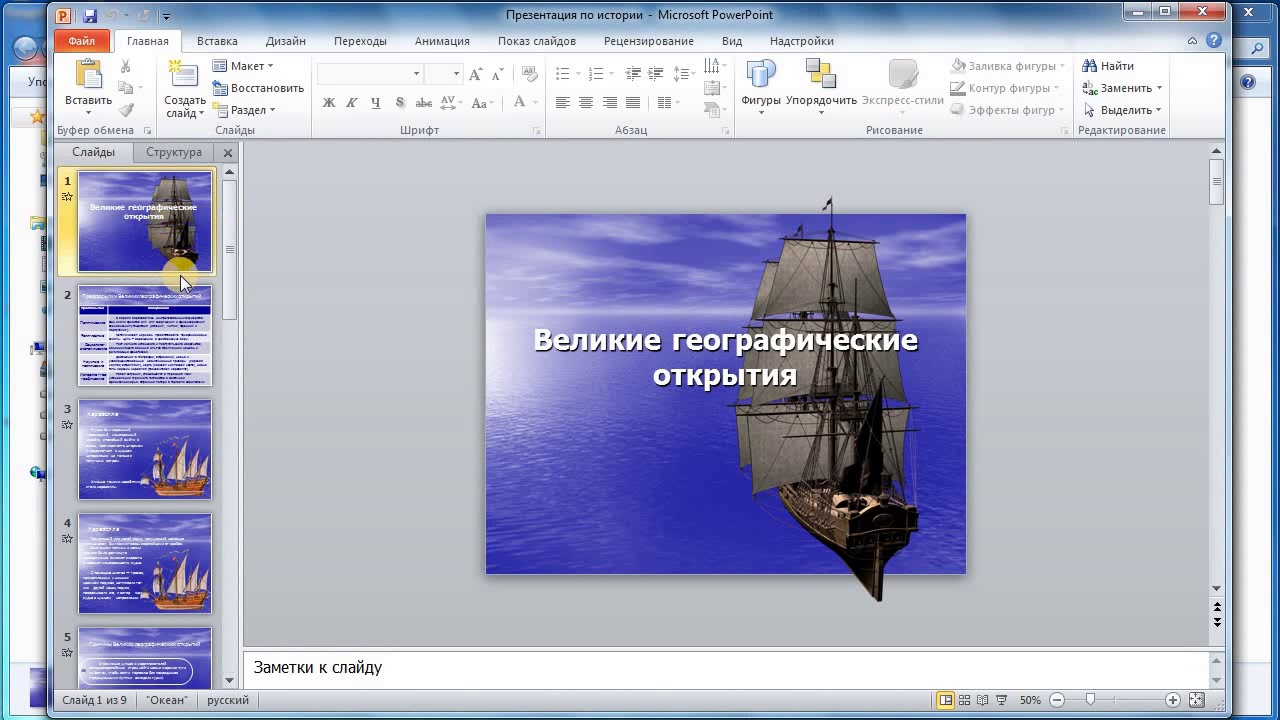Image resolution: width=1280 pixels, height=720 pixels.
Task: Click the Replace (Заменить) button
Action: [x=1122, y=88]
